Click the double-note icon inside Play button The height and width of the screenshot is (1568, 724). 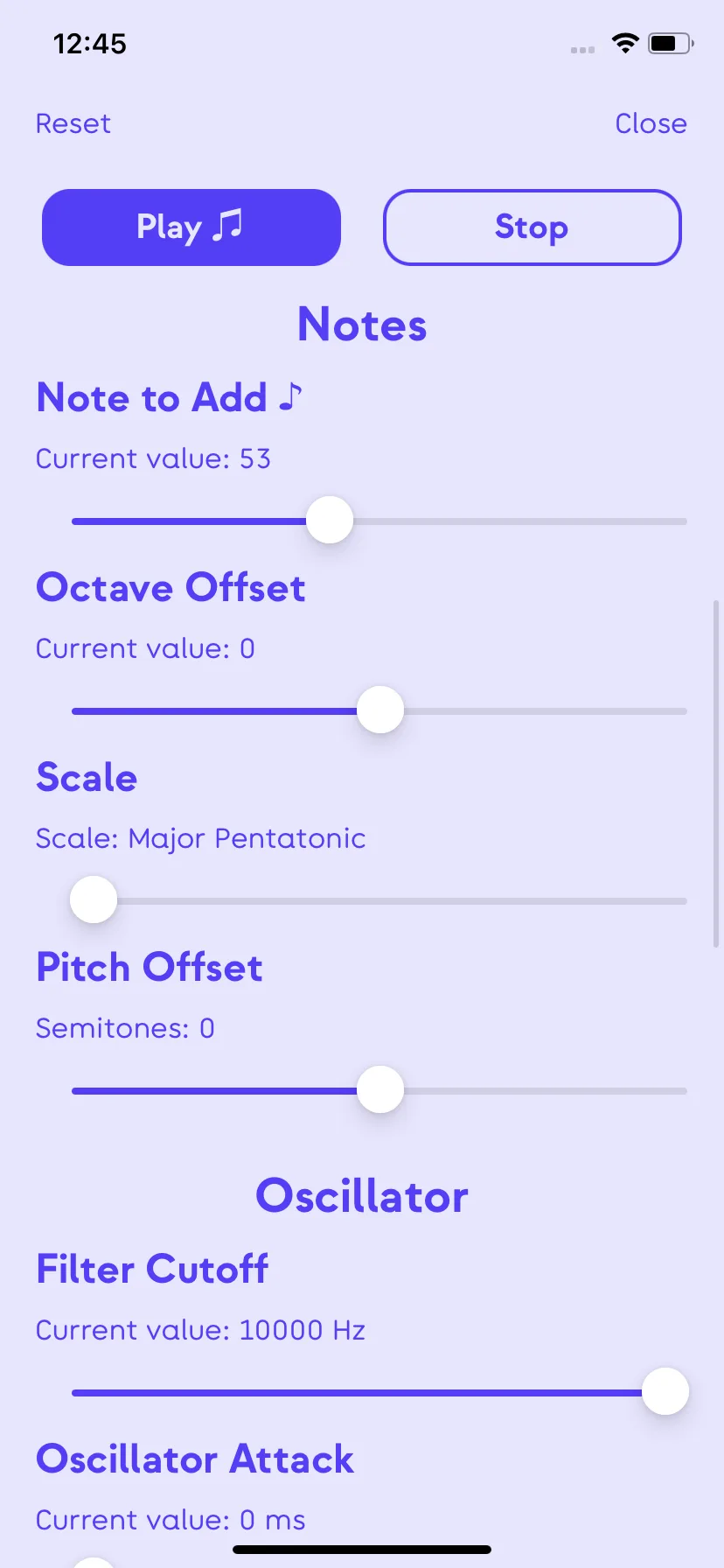click(x=228, y=225)
